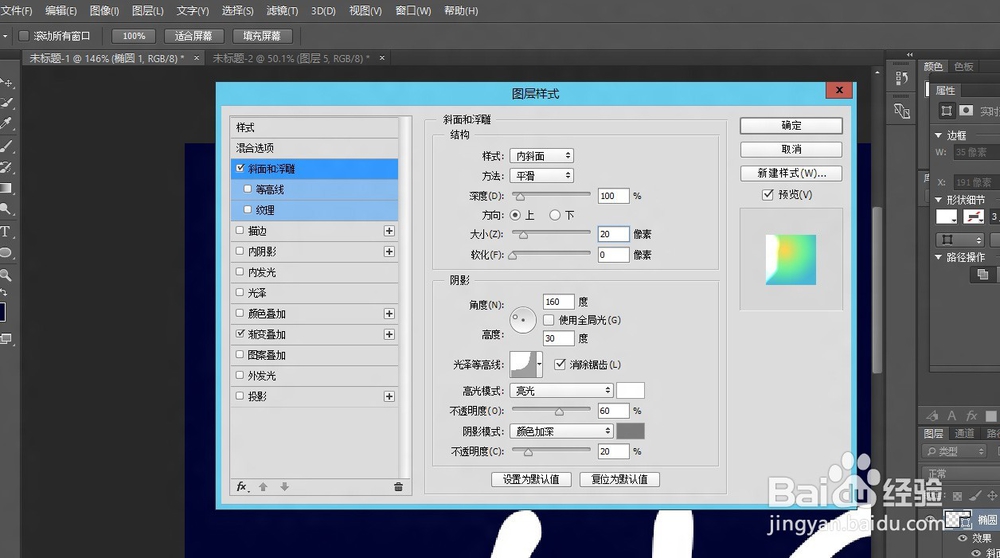Uncheck the 渐变叠加 checkbox
This screenshot has width=1000, height=558.
coord(240,334)
